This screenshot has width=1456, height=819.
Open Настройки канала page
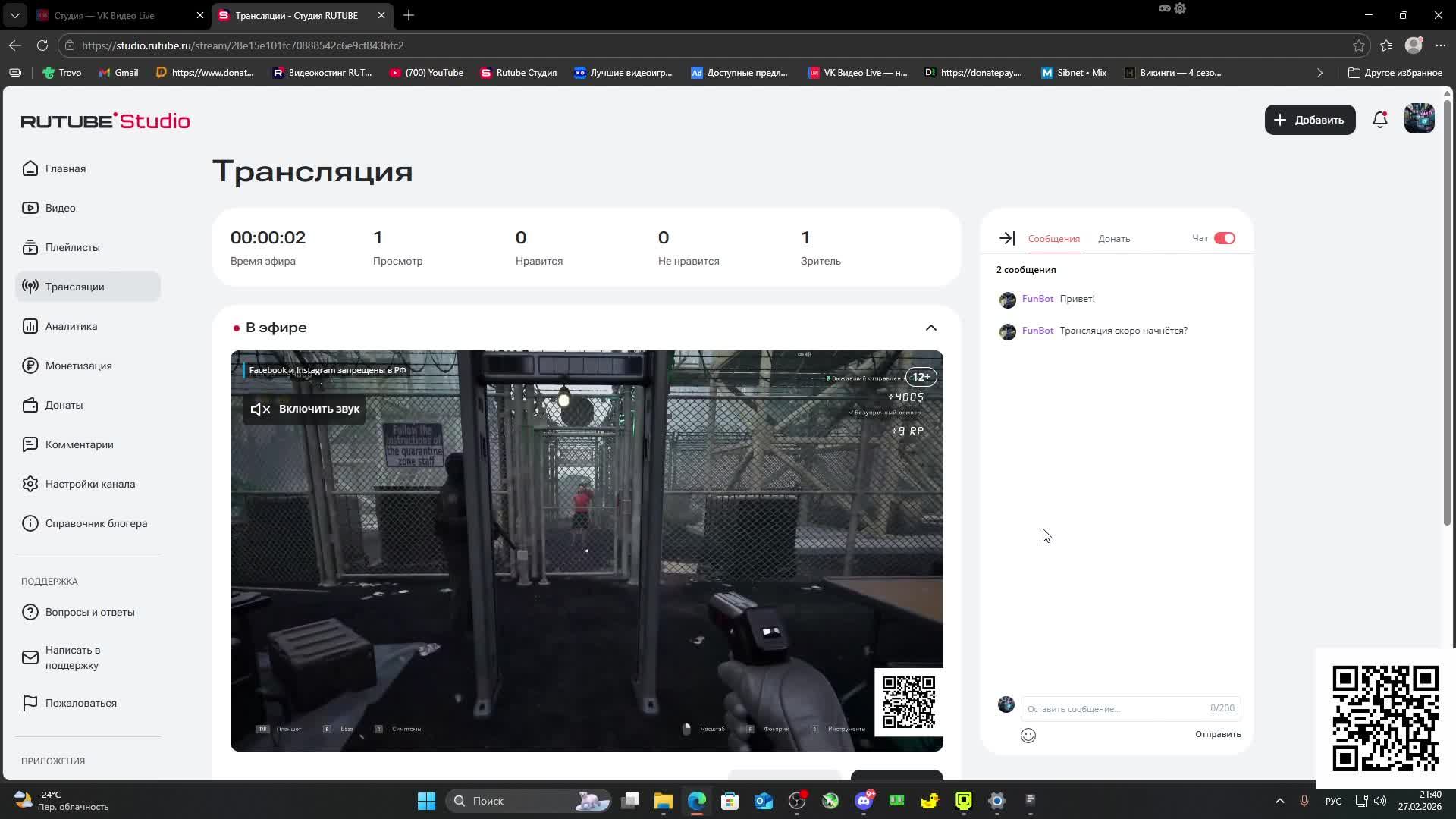point(89,484)
